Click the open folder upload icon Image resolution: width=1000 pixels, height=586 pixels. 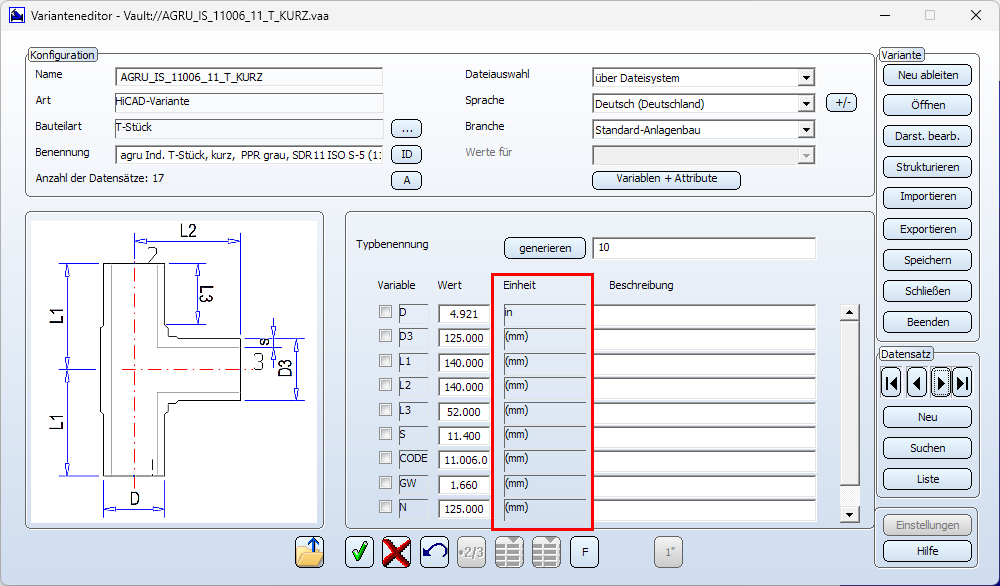pos(309,552)
